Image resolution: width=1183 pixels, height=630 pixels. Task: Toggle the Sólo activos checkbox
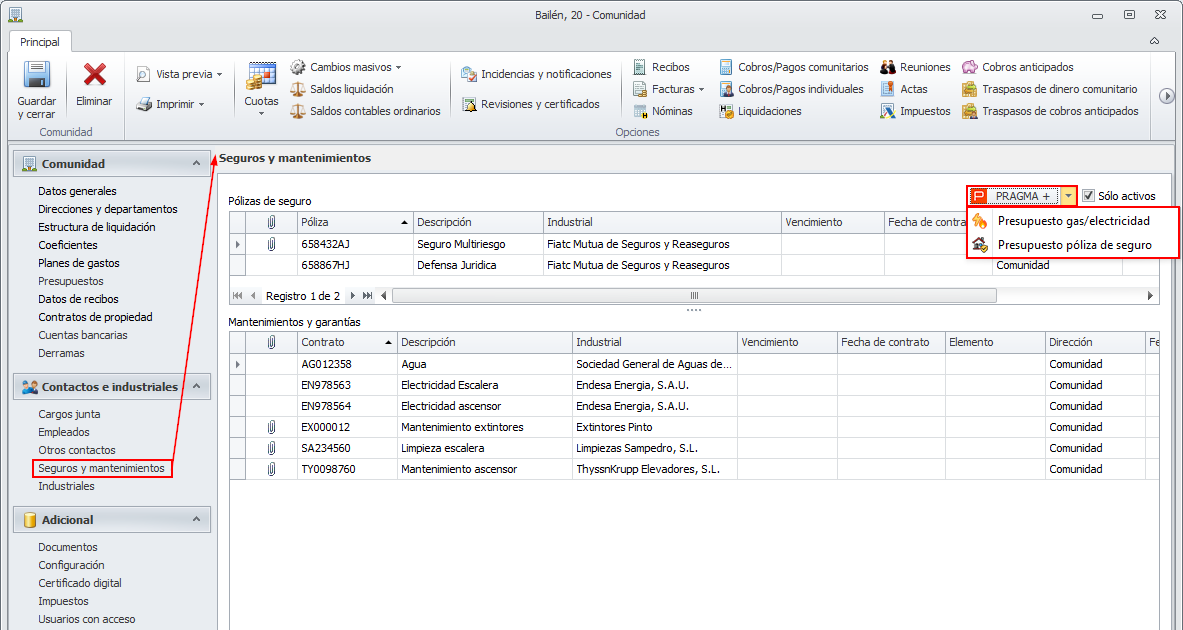pyautogui.click(x=1089, y=196)
